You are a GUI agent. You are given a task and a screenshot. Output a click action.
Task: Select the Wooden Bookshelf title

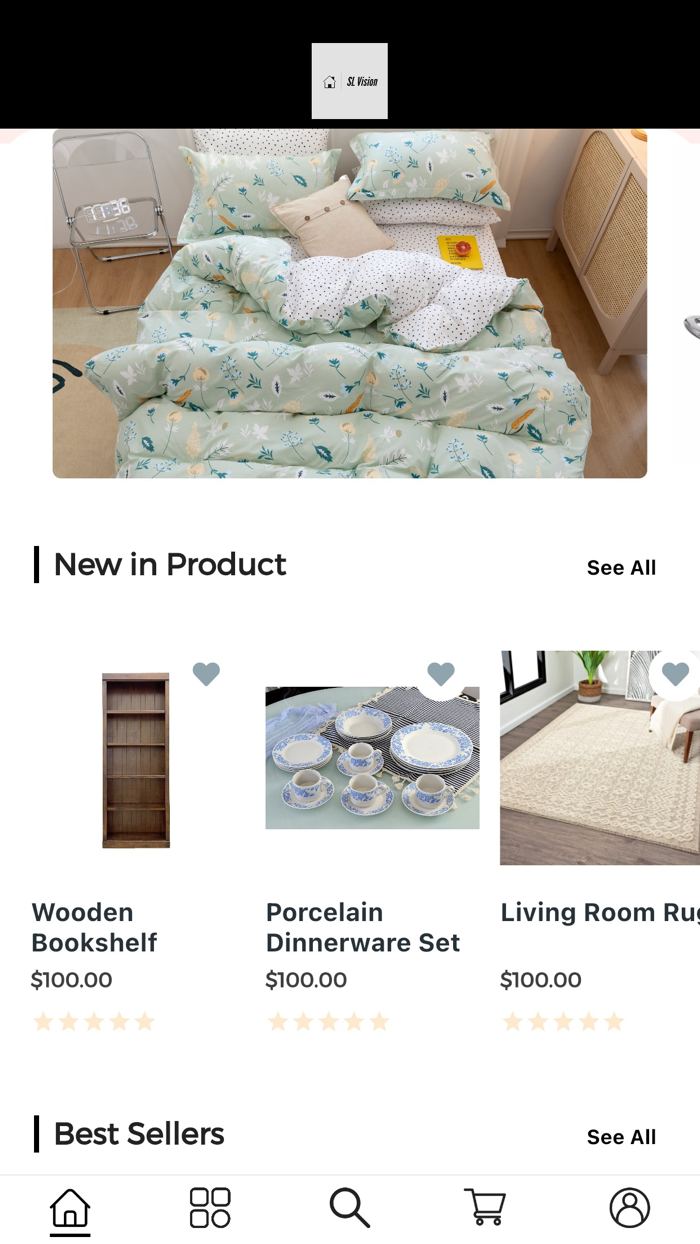tap(94, 927)
